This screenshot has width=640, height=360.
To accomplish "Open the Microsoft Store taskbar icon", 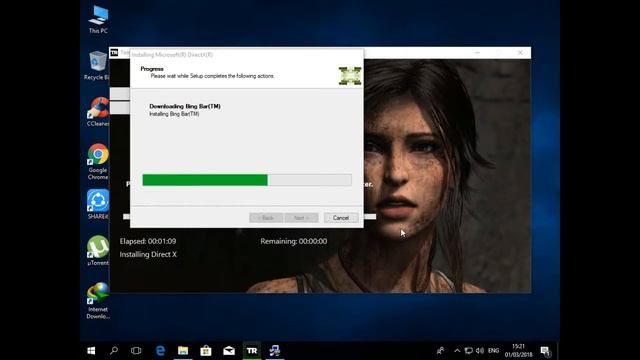I will (206, 351).
